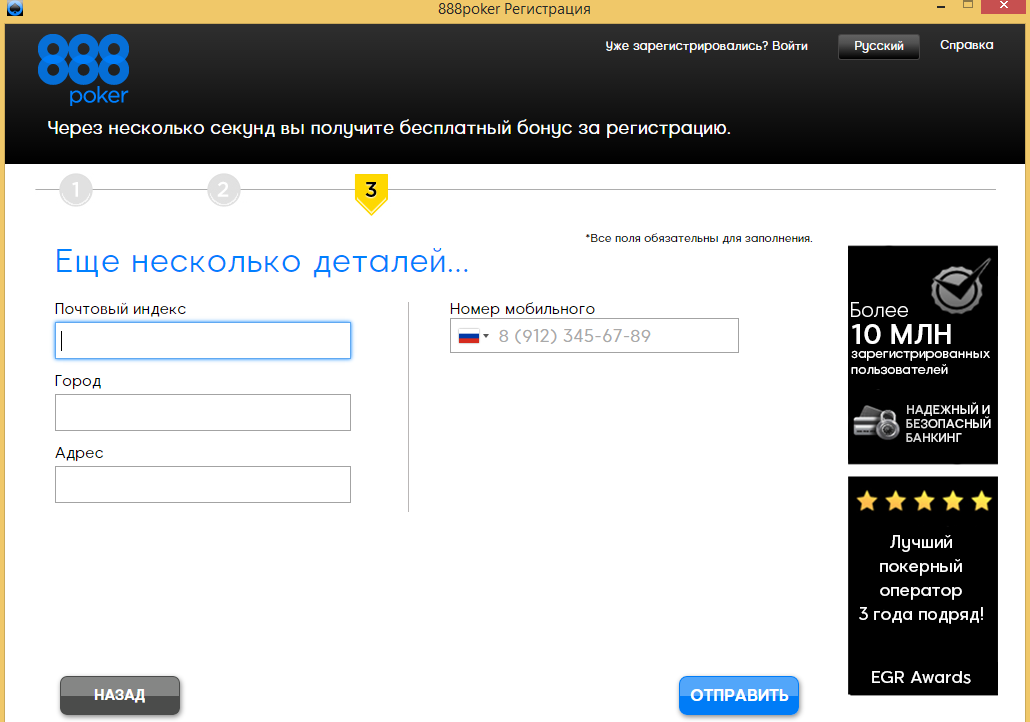
Task: Click into the Адрес text field
Action: click(x=203, y=484)
